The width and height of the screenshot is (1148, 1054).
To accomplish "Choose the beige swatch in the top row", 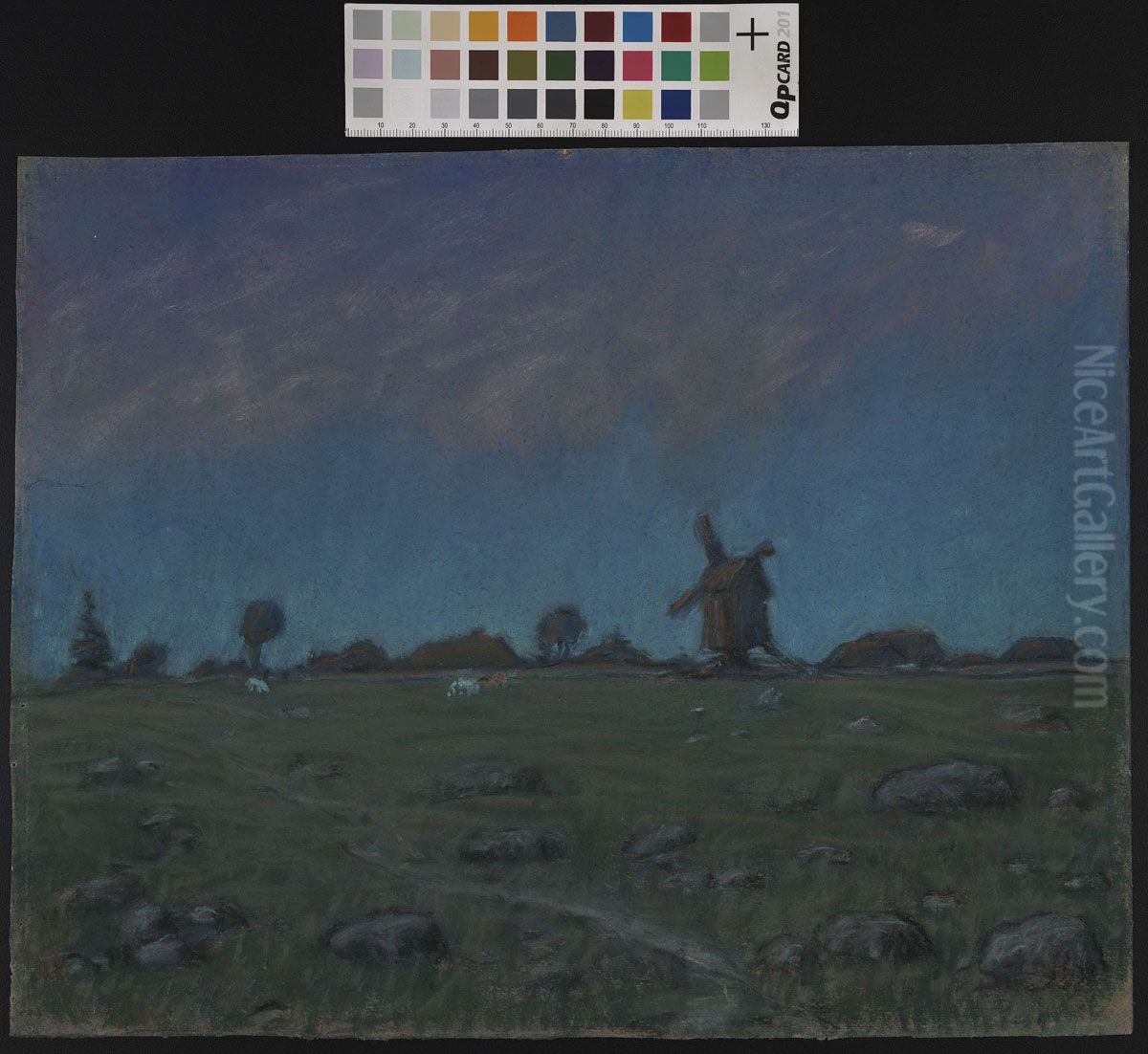I will coord(444,26).
